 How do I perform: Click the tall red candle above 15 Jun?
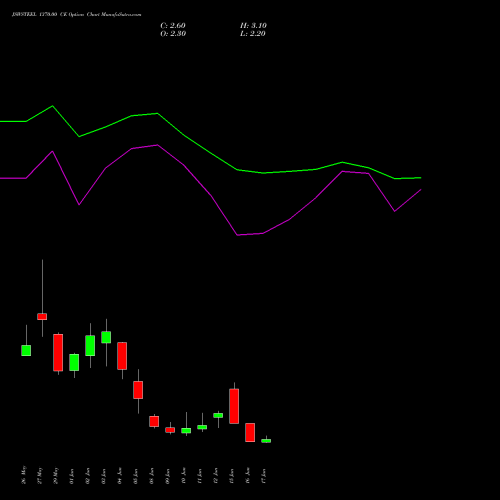[234, 406]
